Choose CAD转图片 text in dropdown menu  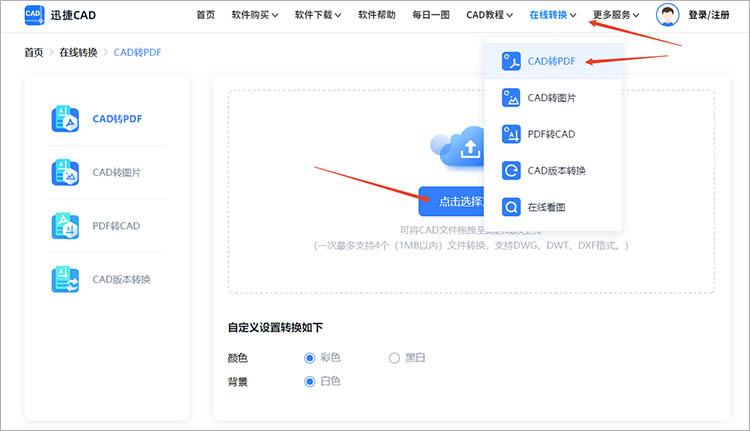[551, 98]
